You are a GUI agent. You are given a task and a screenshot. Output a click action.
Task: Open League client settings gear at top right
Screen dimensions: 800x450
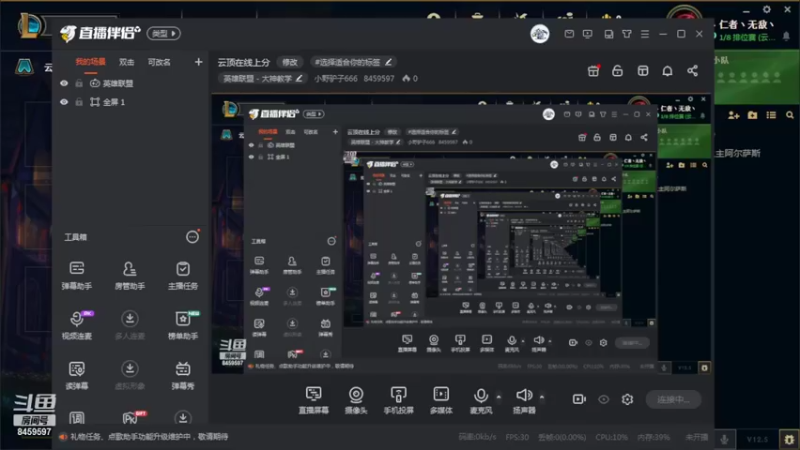click(x=767, y=9)
